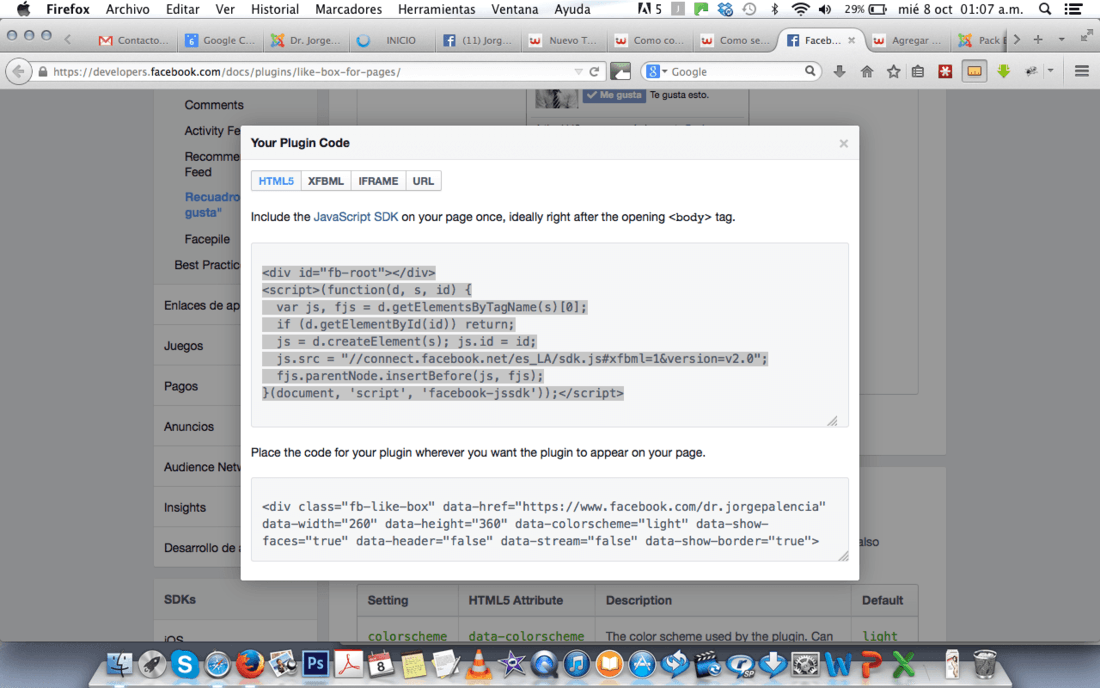
Task: Open Pagos in the sidebar
Action: pos(180,386)
